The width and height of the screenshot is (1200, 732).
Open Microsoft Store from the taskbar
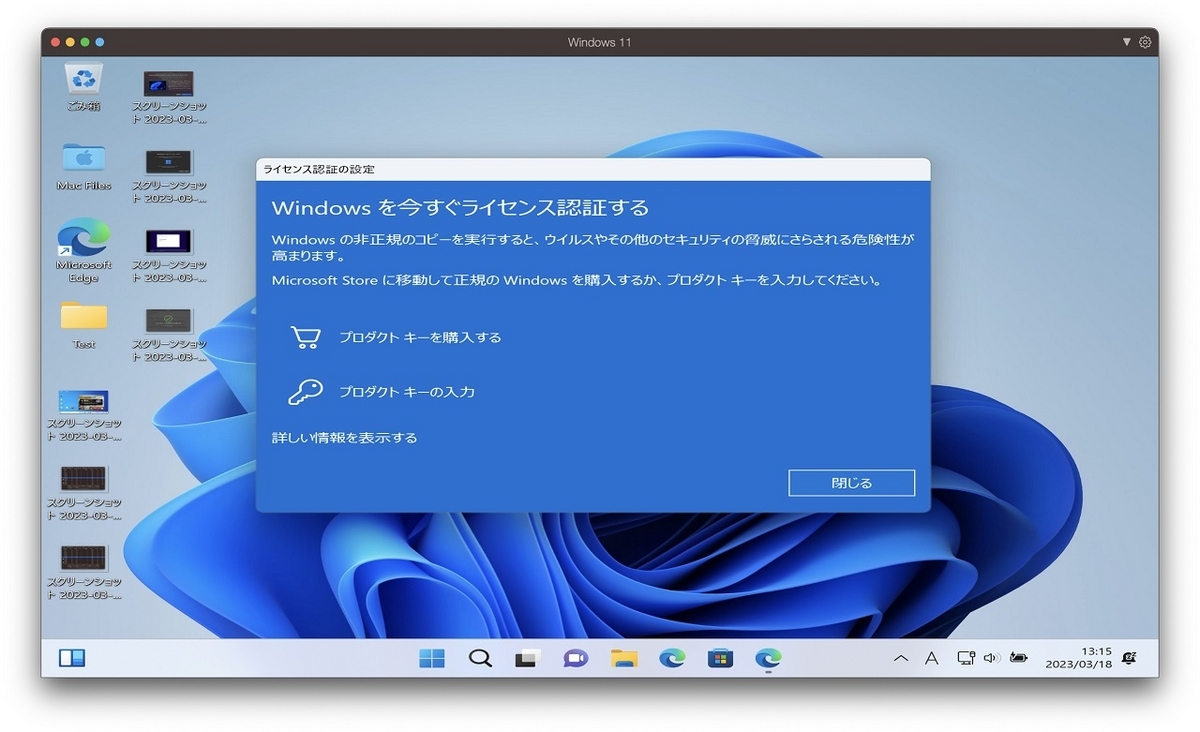point(720,658)
